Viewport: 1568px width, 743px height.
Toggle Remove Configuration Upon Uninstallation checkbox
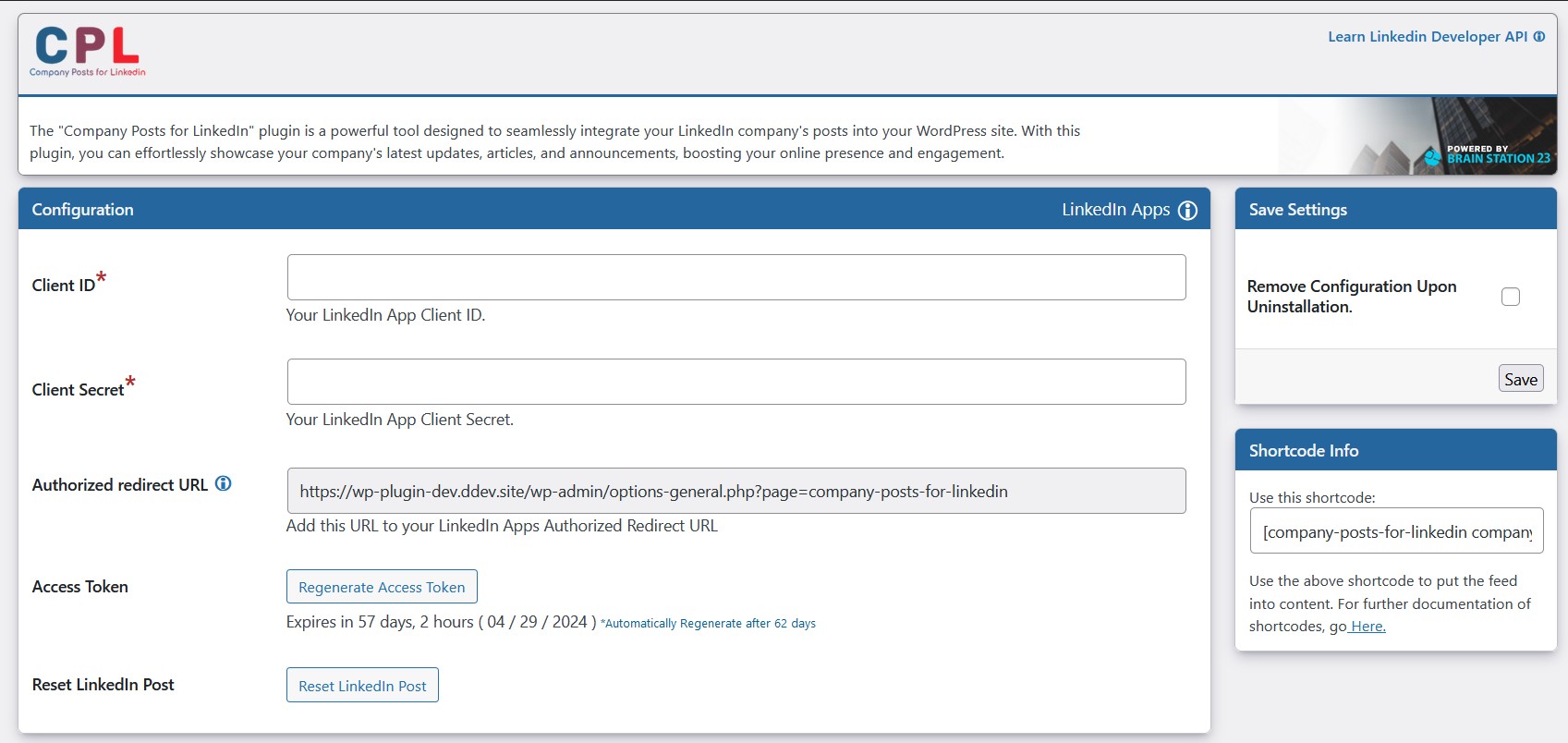(1511, 297)
